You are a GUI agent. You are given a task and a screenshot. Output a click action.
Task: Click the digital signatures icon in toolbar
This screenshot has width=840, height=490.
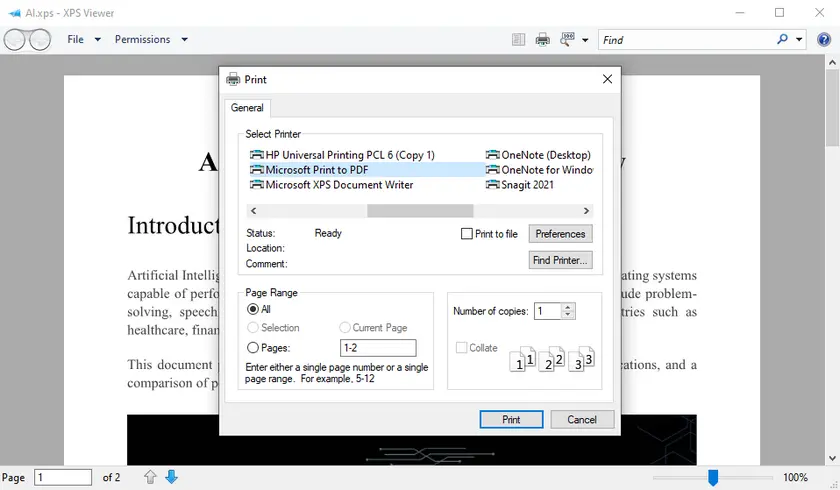click(567, 39)
